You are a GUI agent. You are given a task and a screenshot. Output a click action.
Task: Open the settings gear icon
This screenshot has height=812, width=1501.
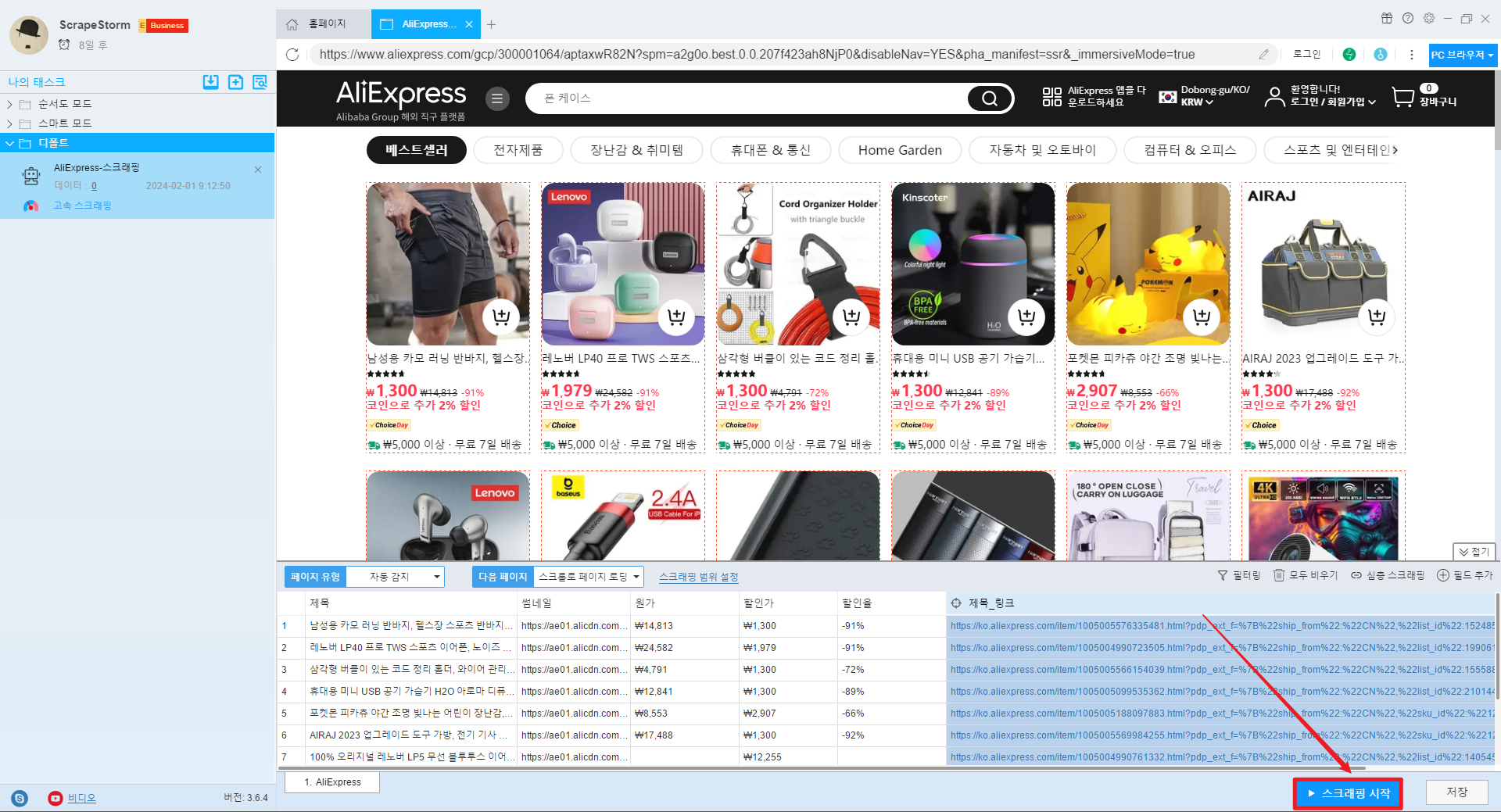(x=1429, y=18)
